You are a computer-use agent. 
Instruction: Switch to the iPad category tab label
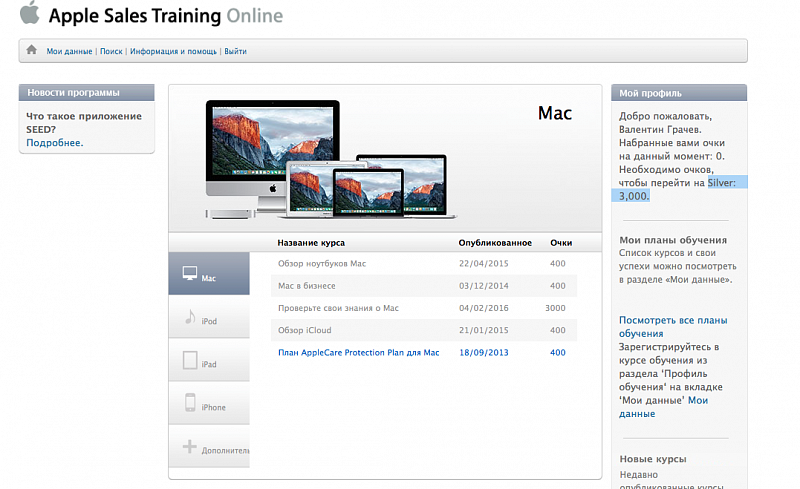[x=209, y=364]
